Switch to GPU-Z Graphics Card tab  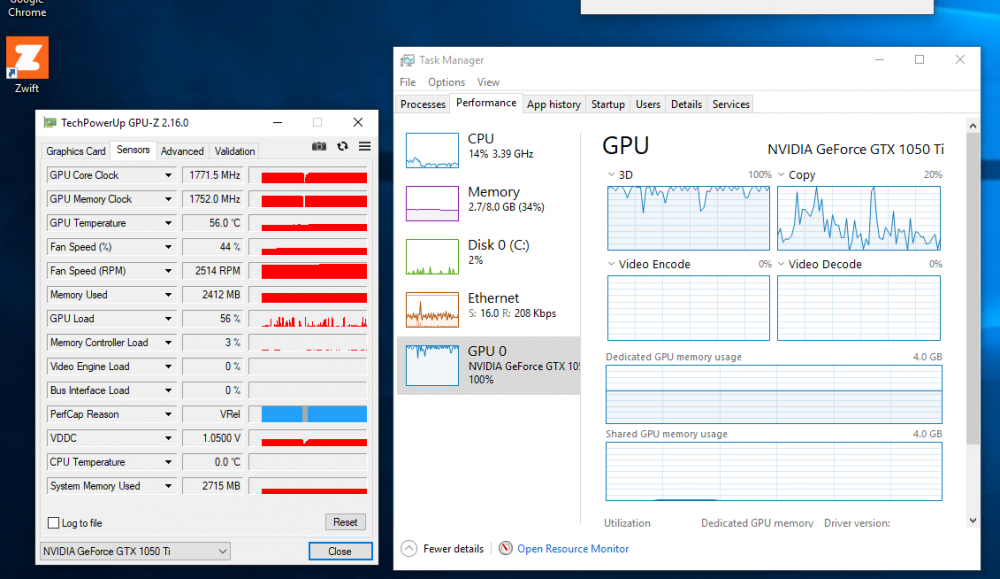click(76, 151)
